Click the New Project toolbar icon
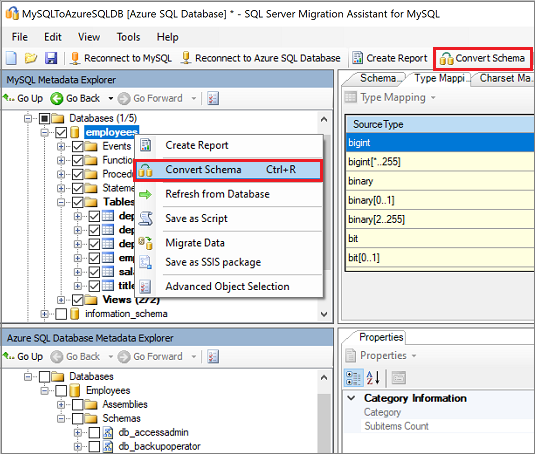This screenshot has height=454, width=535. click(x=11, y=58)
